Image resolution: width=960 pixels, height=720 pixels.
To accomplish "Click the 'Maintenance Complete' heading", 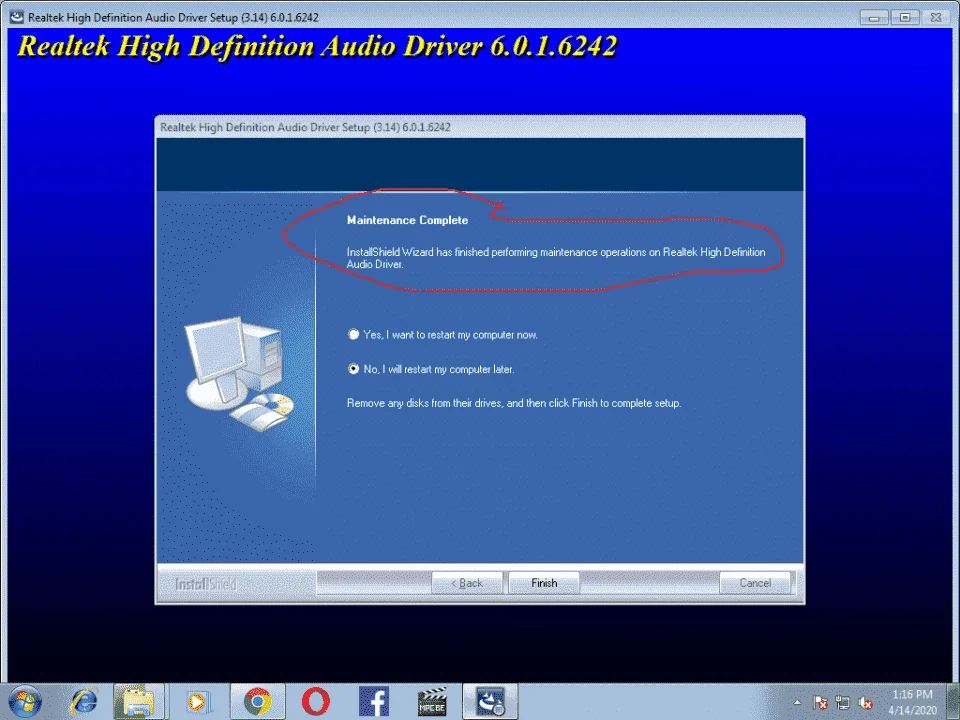I will (407, 220).
